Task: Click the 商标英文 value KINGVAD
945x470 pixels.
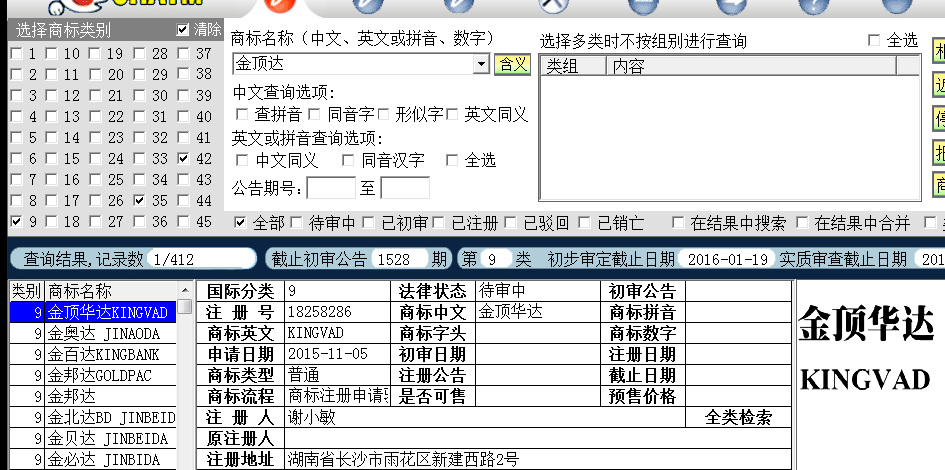Action: 315,333
